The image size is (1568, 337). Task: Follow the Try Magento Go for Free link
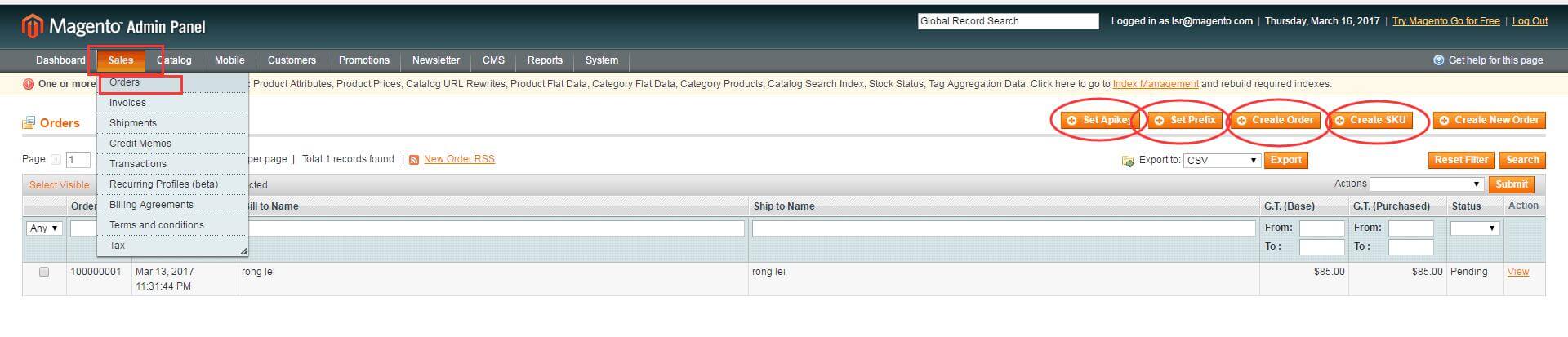pyautogui.click(x=1445, y=21)
